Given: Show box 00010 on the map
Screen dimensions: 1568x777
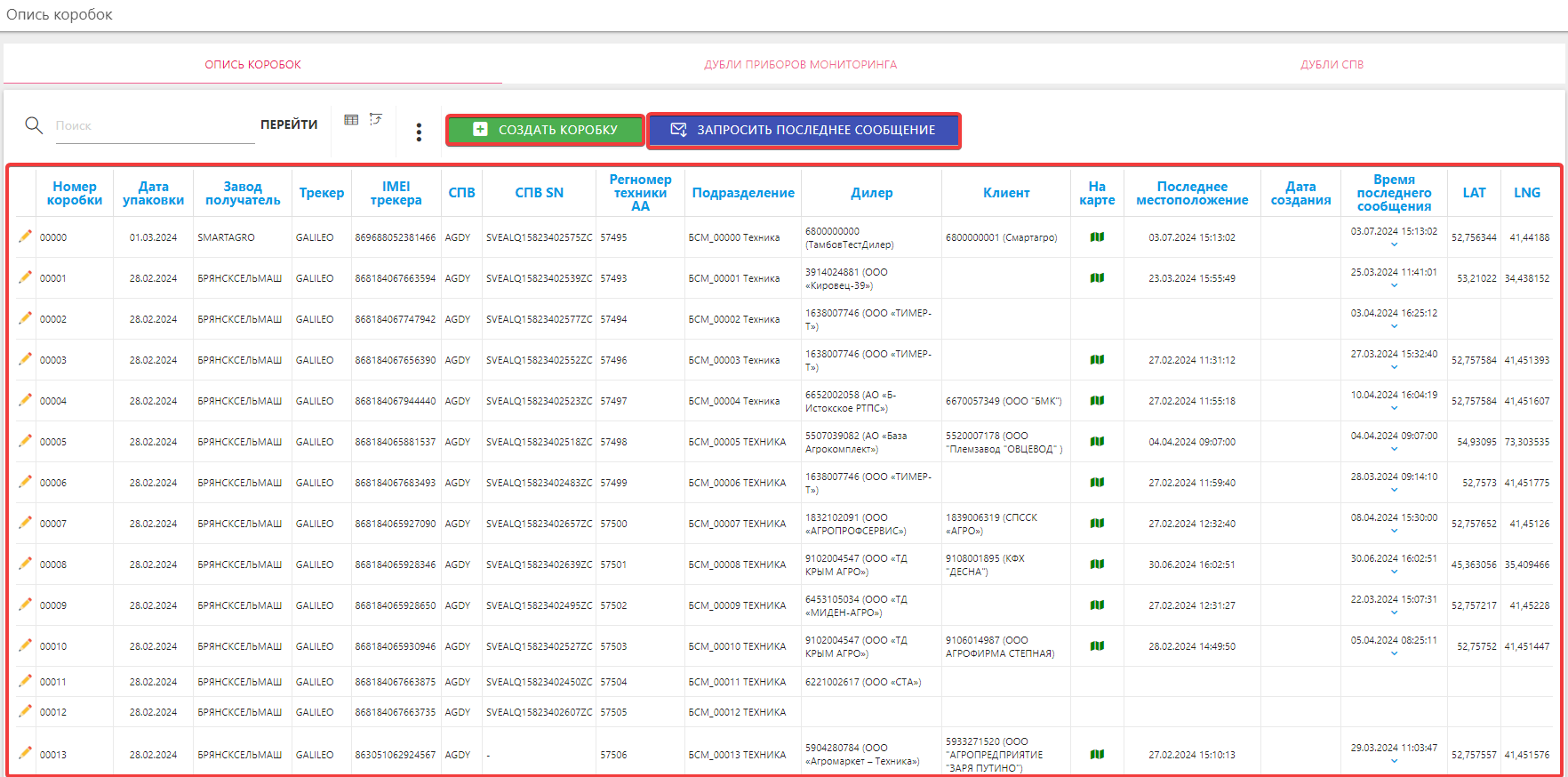Looking at the screenshot, I should pyautogui.click(x=1097, y=646).
